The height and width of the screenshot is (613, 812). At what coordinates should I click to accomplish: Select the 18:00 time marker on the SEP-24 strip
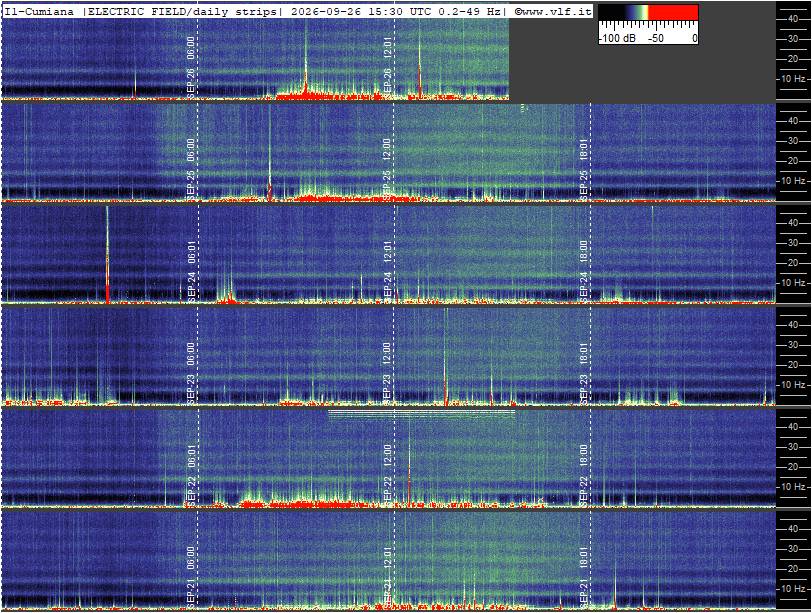584,252
